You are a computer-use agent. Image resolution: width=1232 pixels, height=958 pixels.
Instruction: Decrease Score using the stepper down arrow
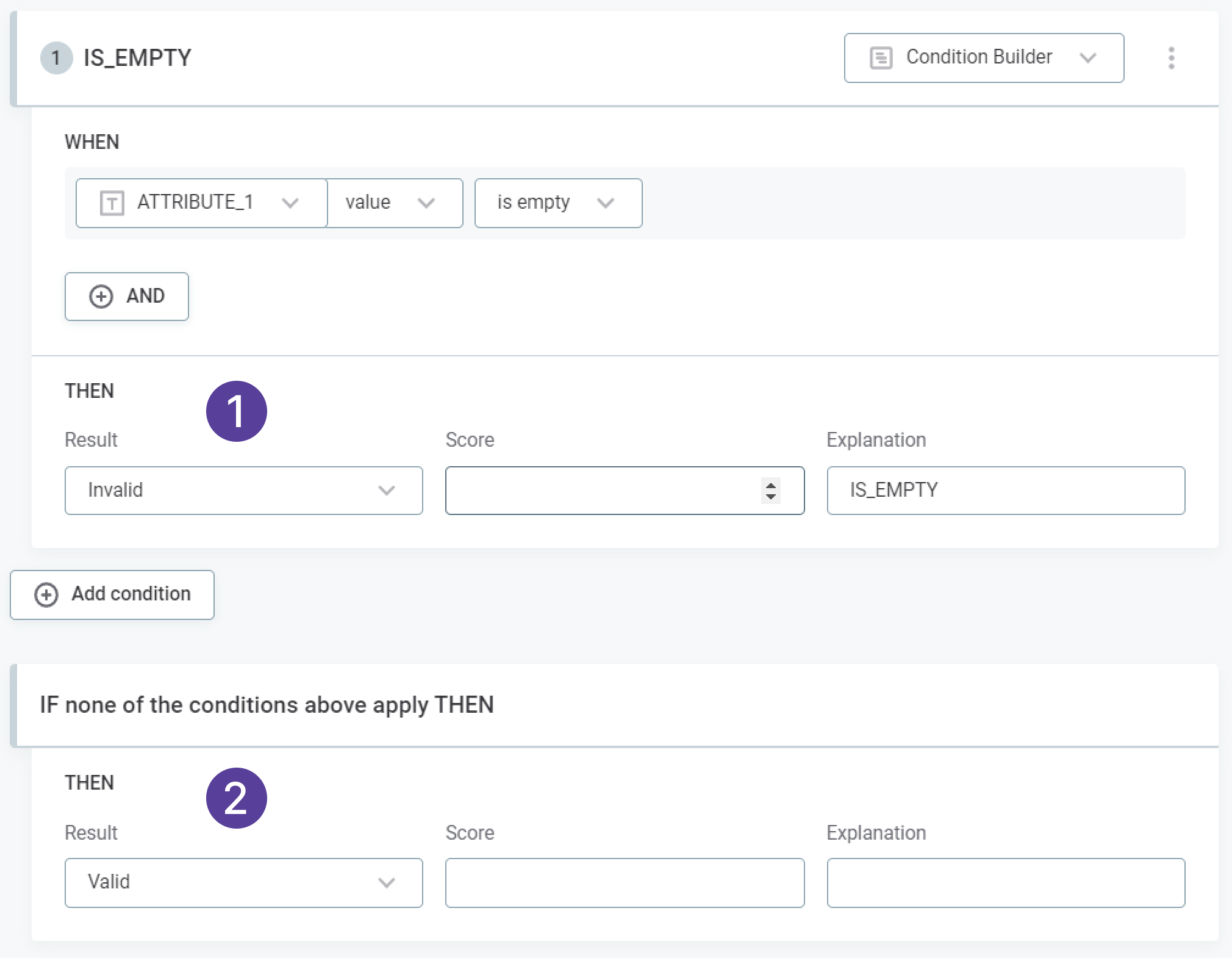point(771,496)
